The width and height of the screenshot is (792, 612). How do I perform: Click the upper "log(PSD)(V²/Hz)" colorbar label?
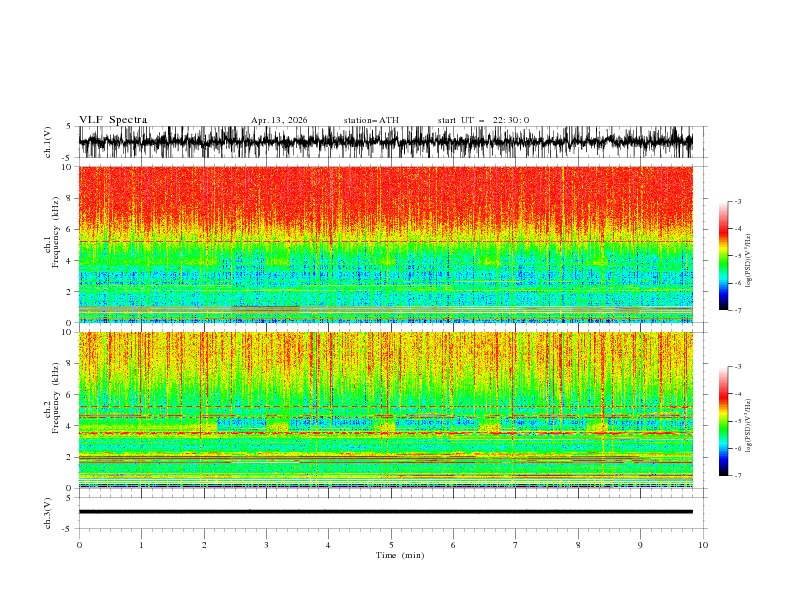tap(749, 261)
